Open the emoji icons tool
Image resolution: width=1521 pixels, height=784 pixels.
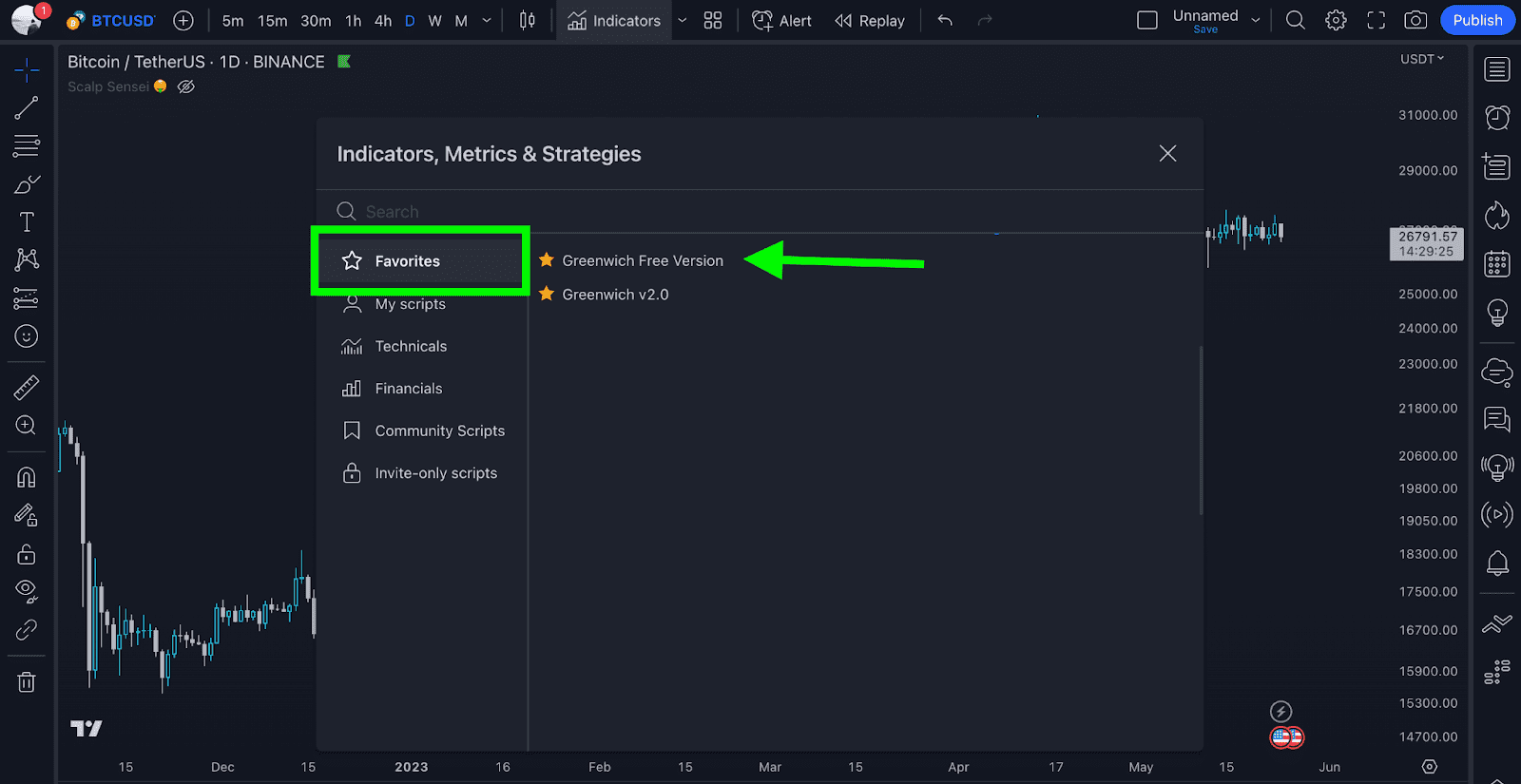[27, 336]
